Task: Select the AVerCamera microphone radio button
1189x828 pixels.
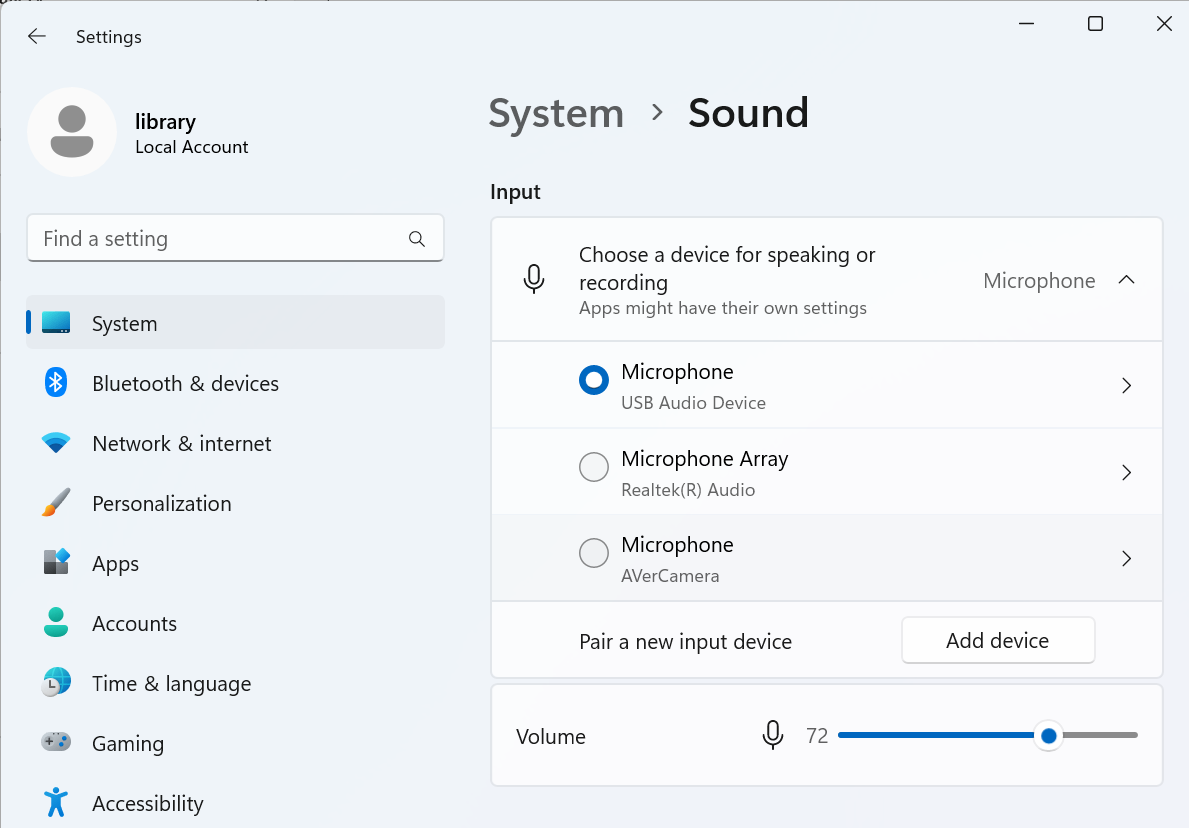Action: point(594,553)
